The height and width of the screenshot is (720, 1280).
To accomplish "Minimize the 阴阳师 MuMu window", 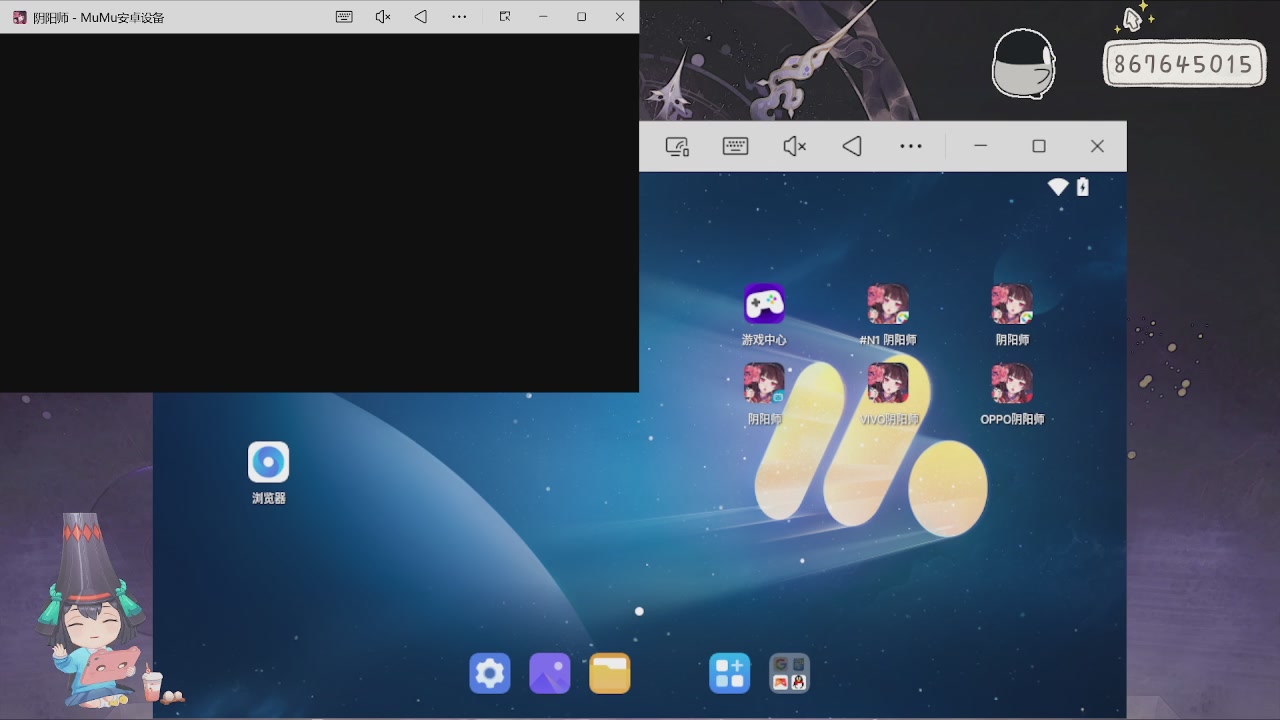I will click(543, 17).
